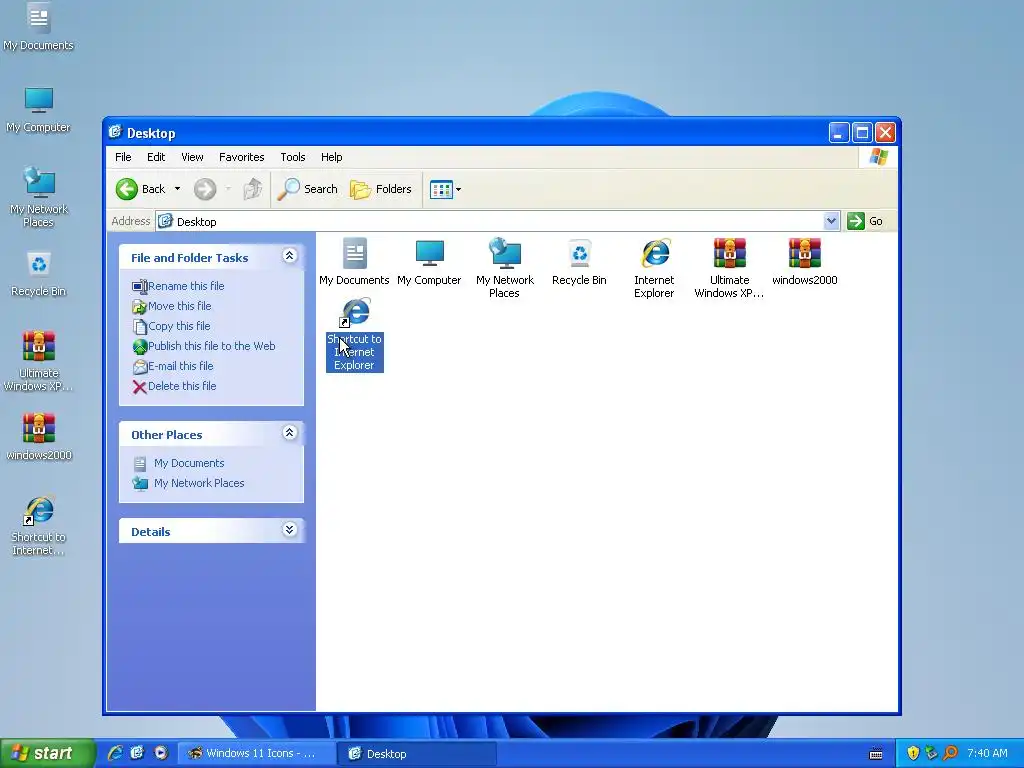This screenshot has width=1024, height=768.
Task: Launch Windows Media Player from Quick Launch
Action: coord(160,753)
